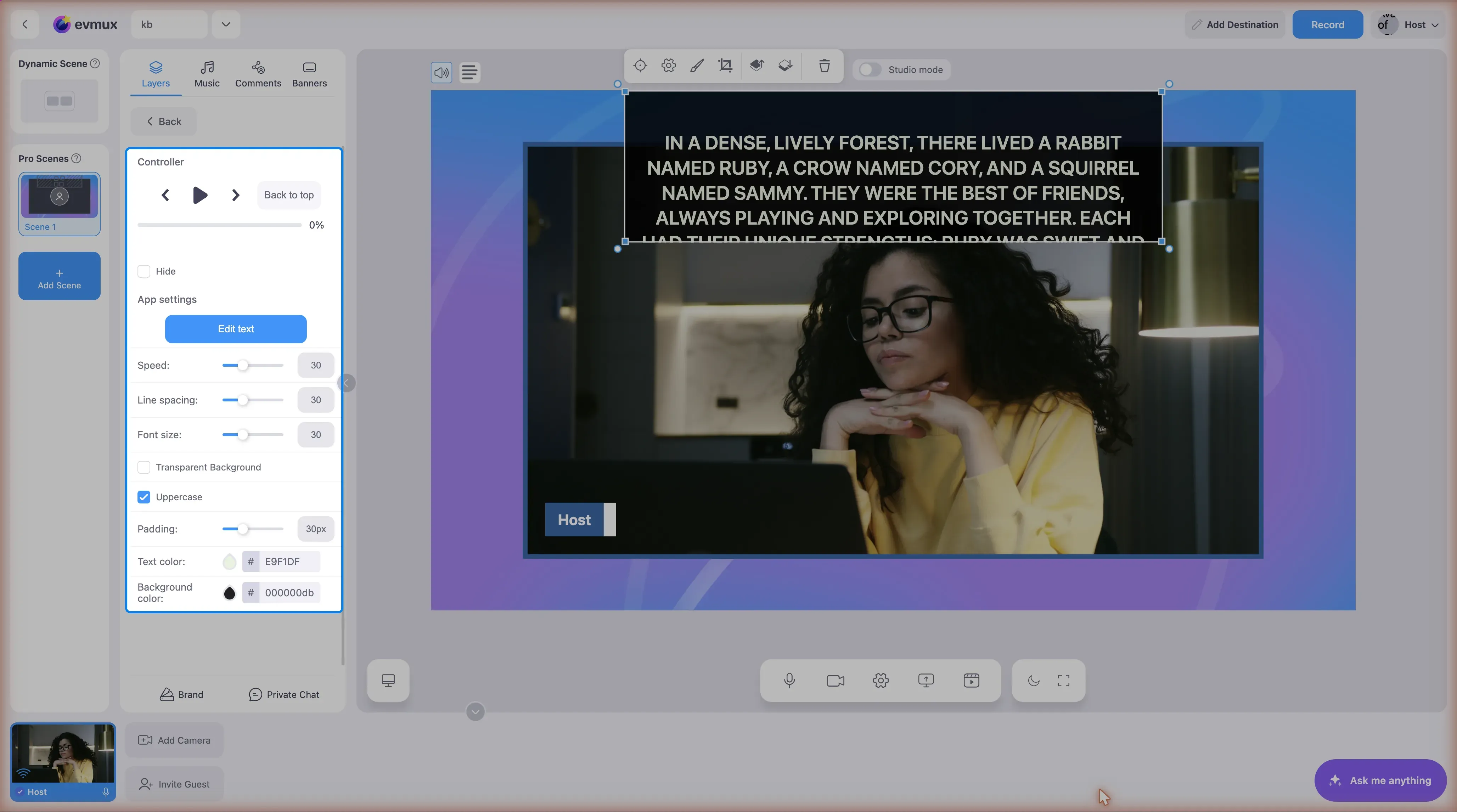The height and width of the screenshot is (812, 1457).
Task: Toggle camera in the bottom control bar
Action: point(836,680)
